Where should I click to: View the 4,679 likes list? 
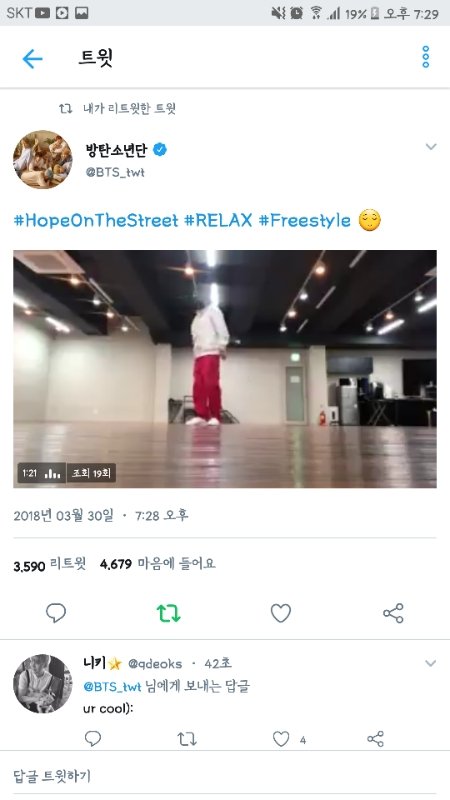pos(158,564)
